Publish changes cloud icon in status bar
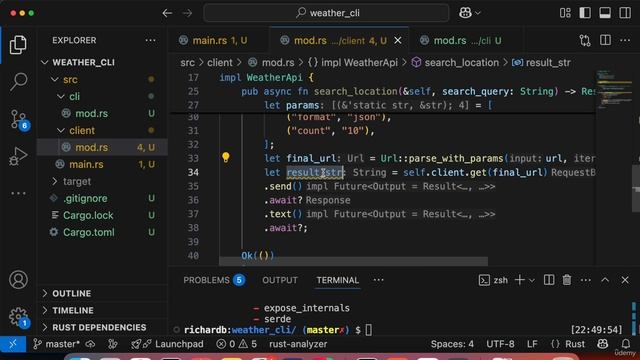The width and height of the screenshot is (640, 360). click(x=90, y=344)
